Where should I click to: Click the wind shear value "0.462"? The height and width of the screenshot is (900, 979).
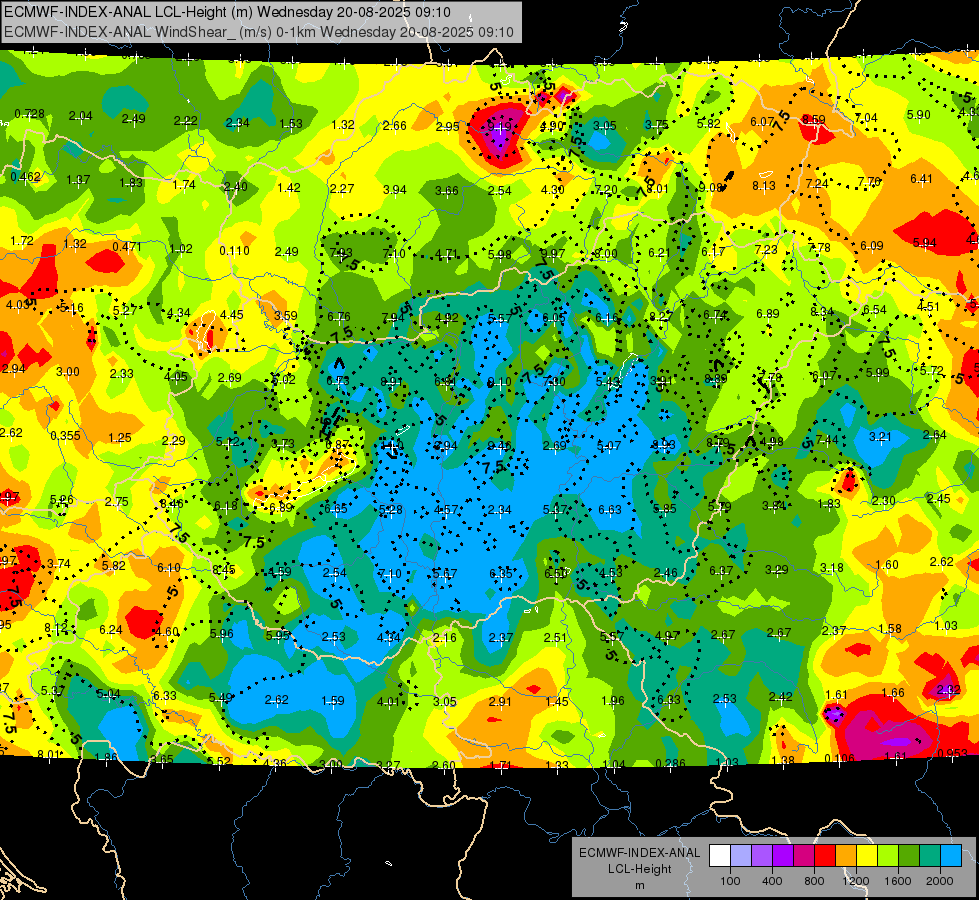click(x=26, y=177)
